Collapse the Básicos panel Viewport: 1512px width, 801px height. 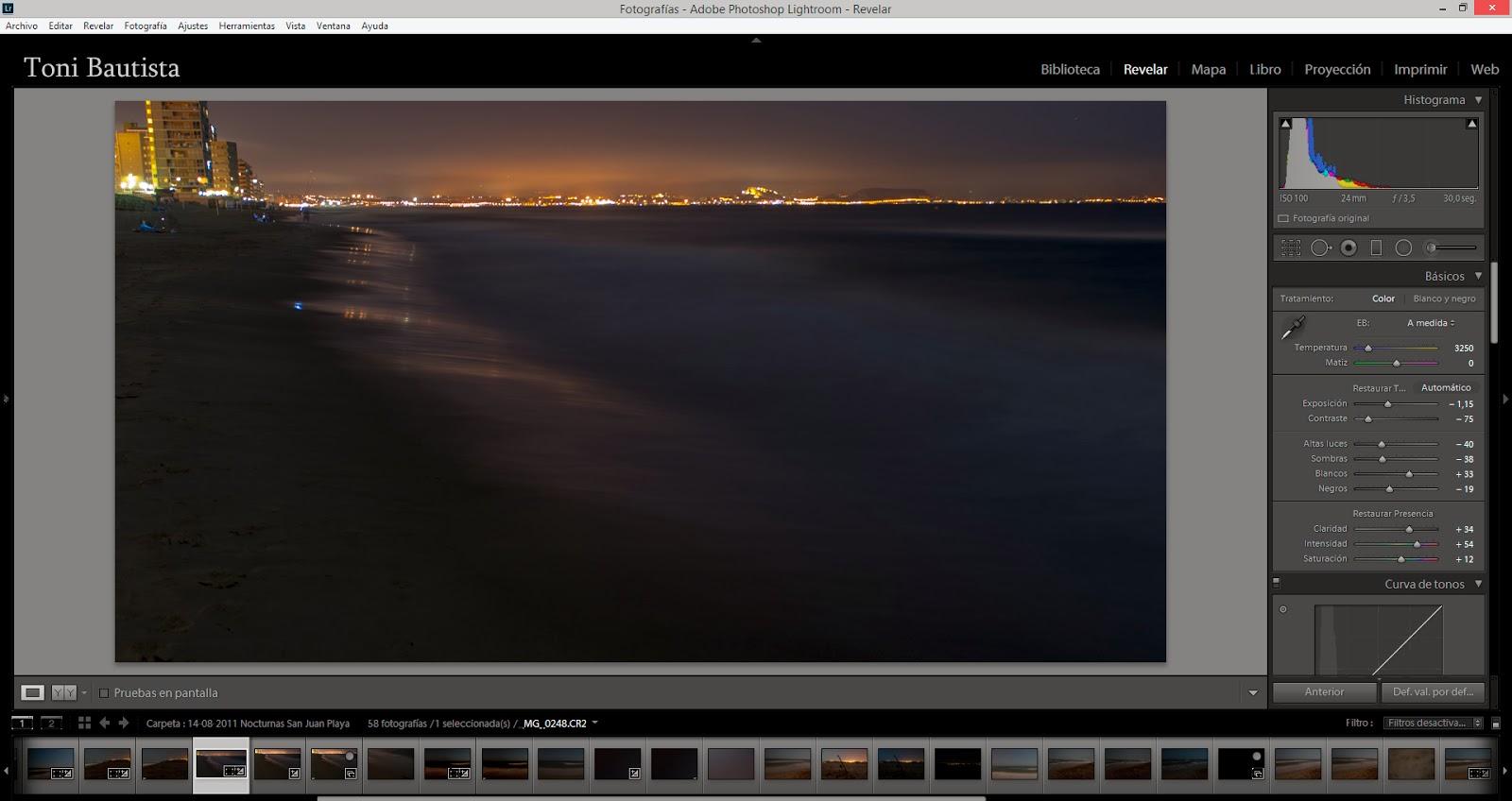[1479, 276]
